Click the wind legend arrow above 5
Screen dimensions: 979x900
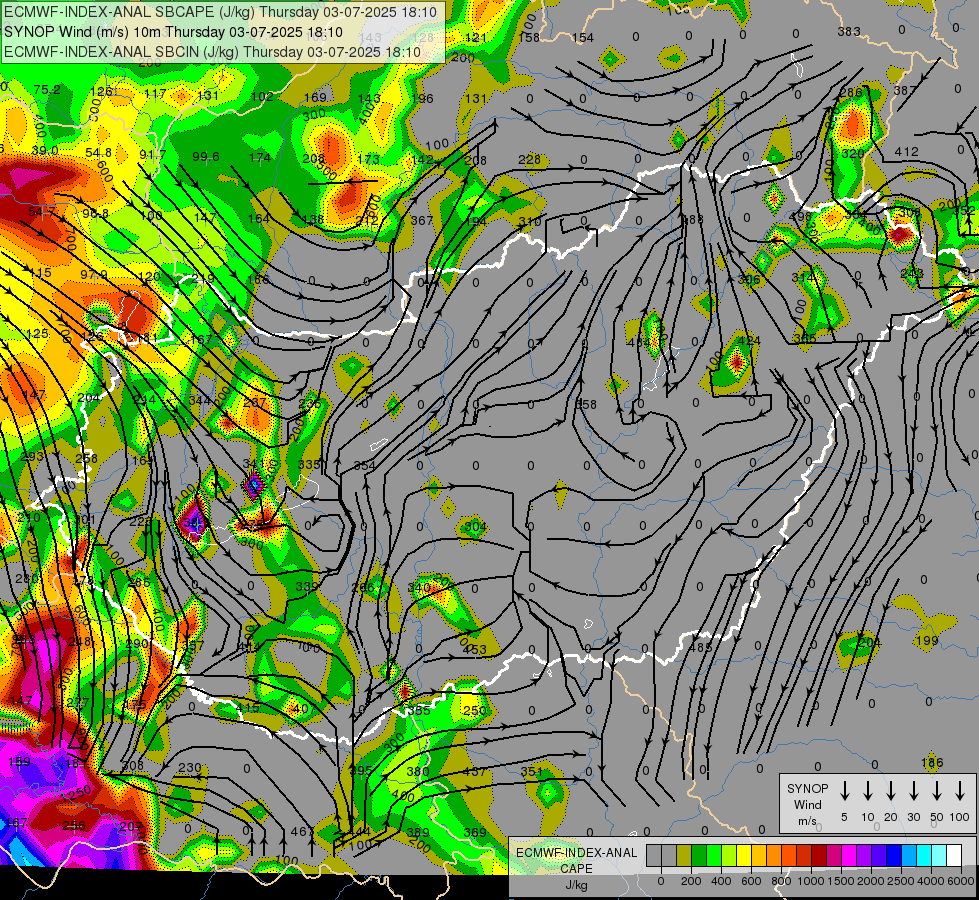pos(844,790)
